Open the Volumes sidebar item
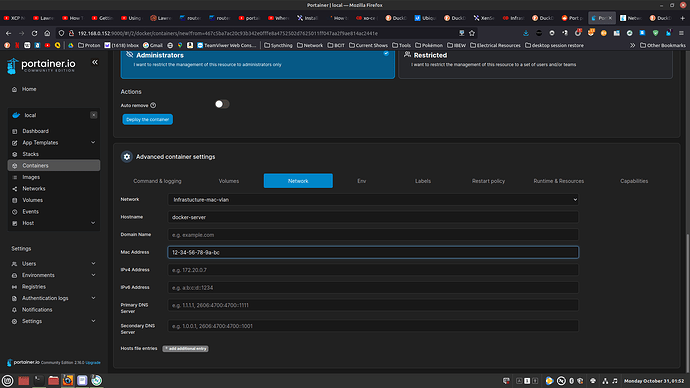Viewport: 690px width, 388px height. pos(33,200)
